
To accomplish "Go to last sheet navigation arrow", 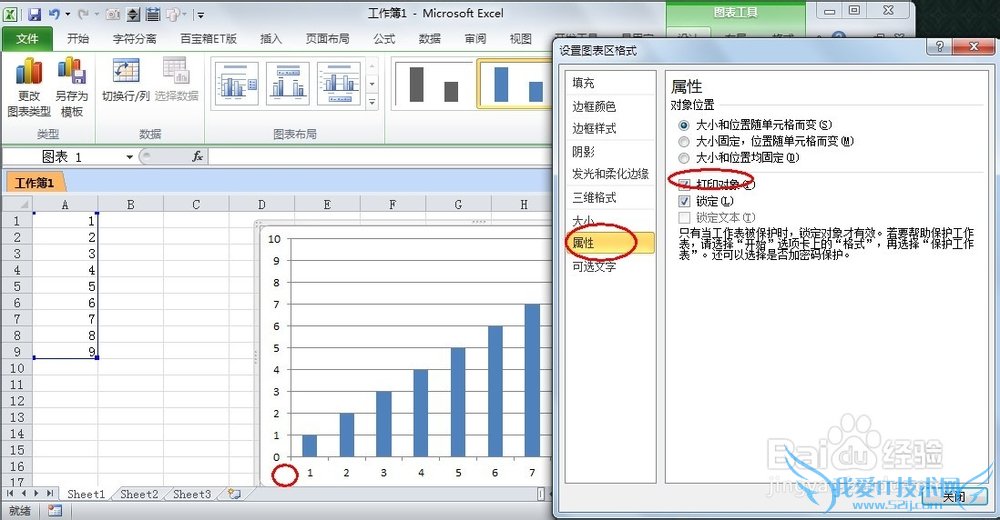I will coord(50,494).
